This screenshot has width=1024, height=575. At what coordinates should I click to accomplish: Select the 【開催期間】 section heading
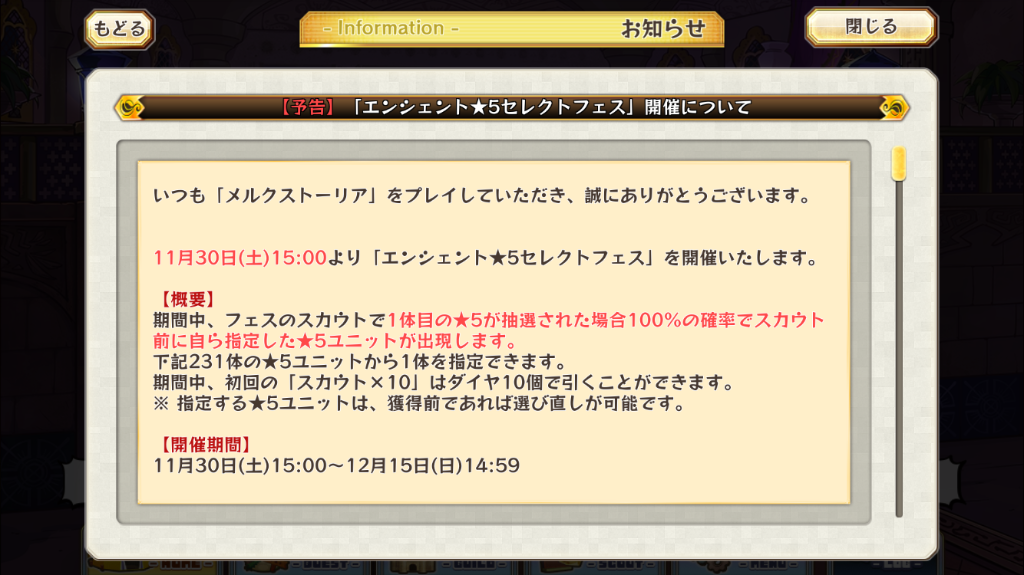coord(205,445)
